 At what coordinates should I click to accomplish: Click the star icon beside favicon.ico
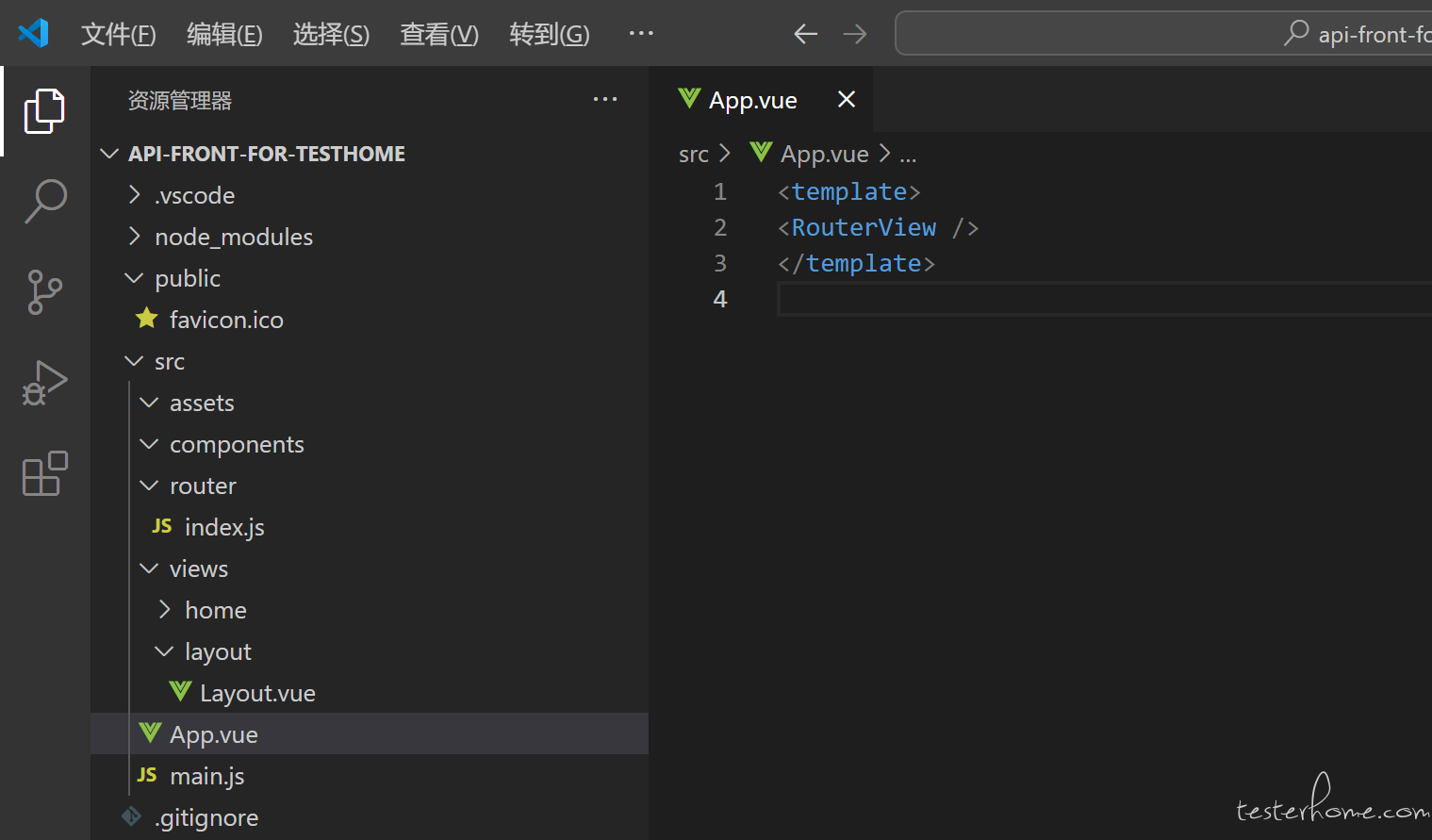[x=147, y=319]
